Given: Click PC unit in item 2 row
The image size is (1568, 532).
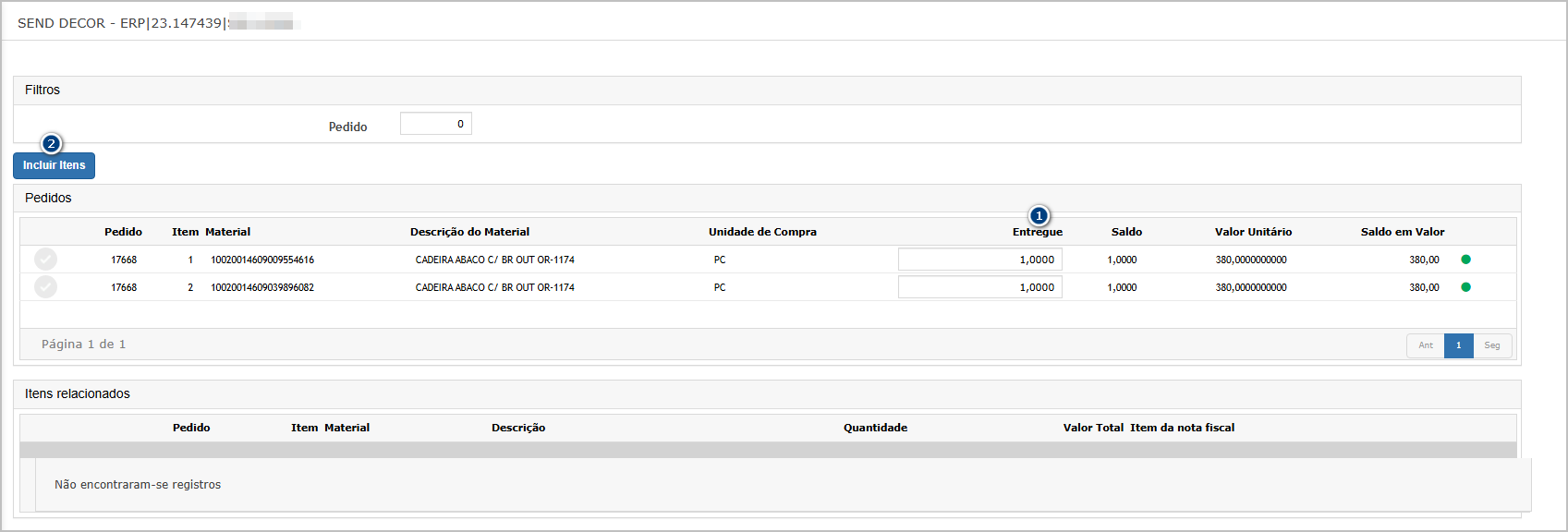Looking at the screenshot, I should coord(720,287).
